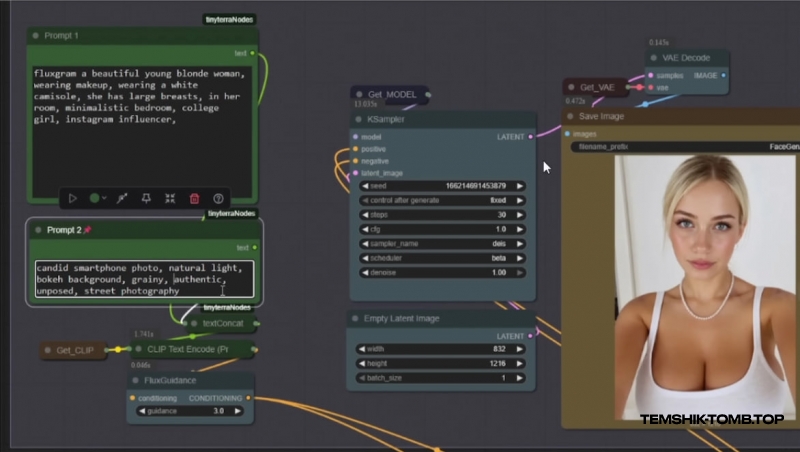Image resolution: width=800 pixels, height=452 pixels.
Task: Click the play icon in the node toolbar
Action: 72,199
